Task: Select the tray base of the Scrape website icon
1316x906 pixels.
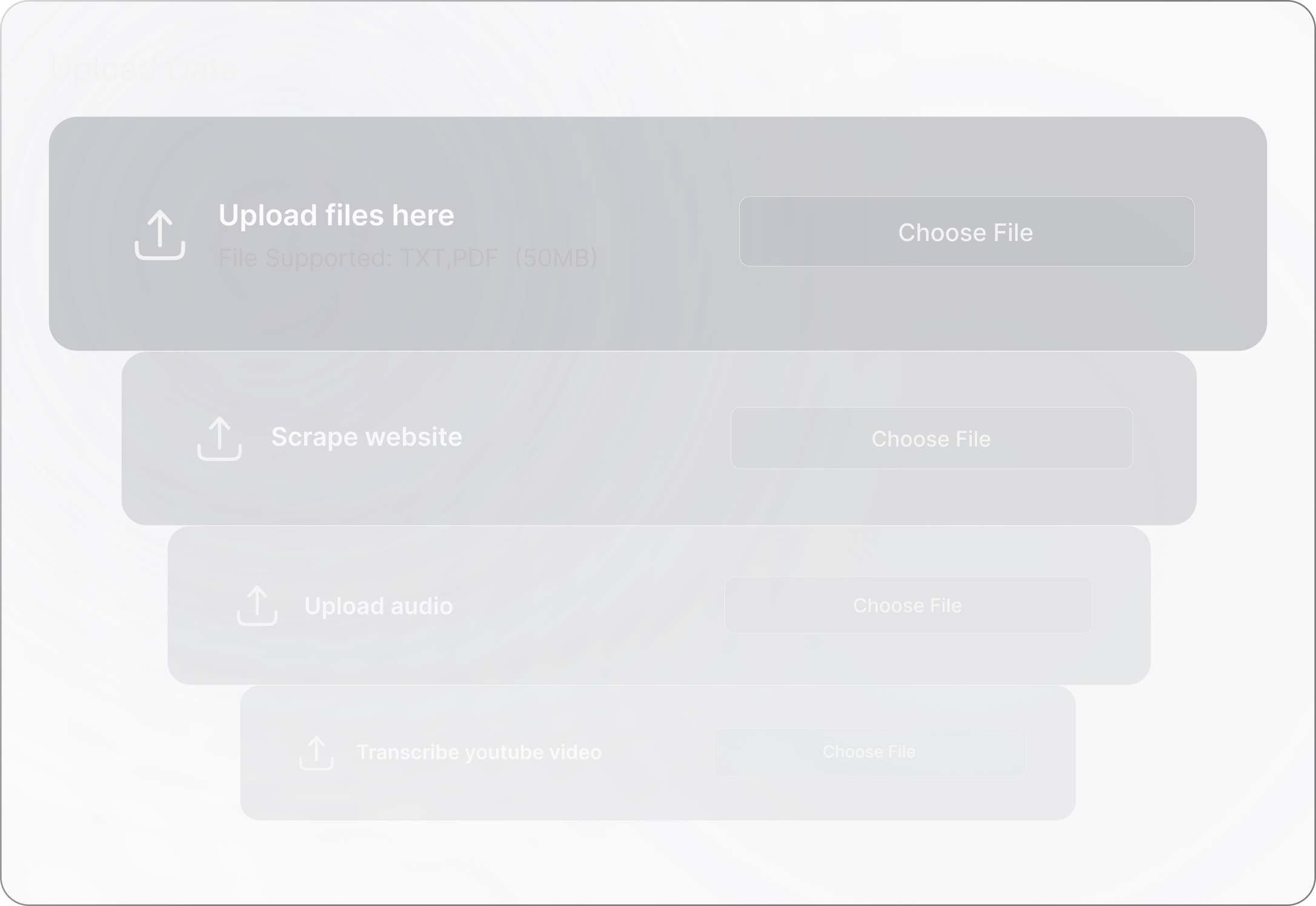Action: click(219, 454)
